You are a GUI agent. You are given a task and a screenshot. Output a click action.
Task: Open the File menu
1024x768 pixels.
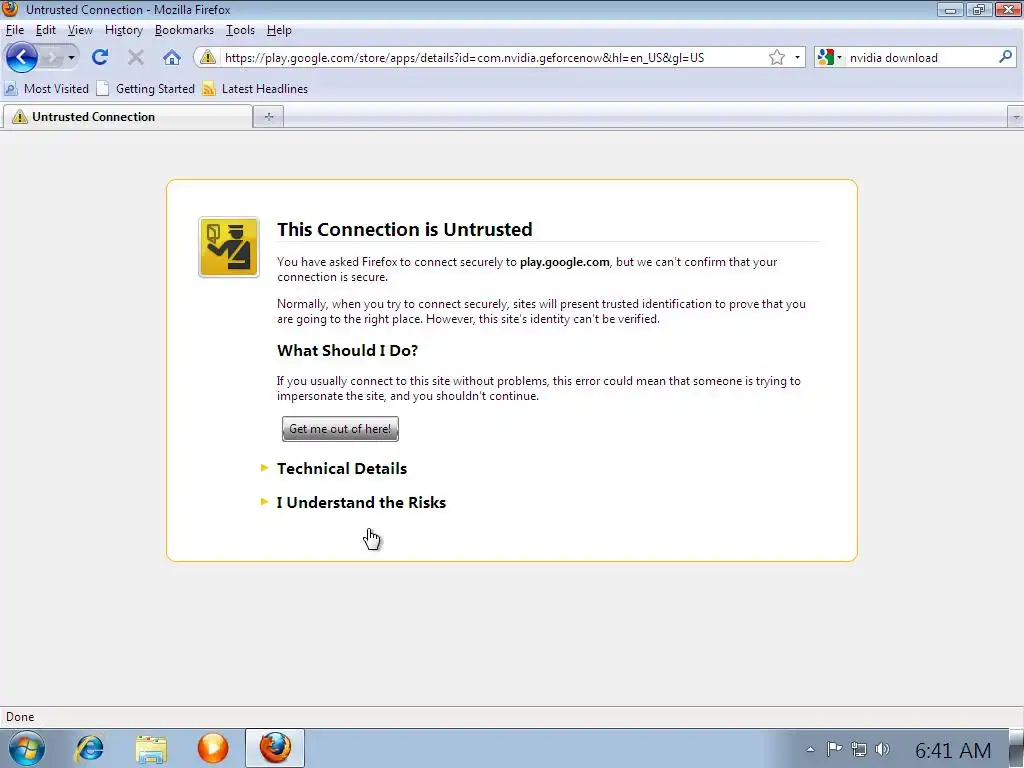tap(14, 30)
